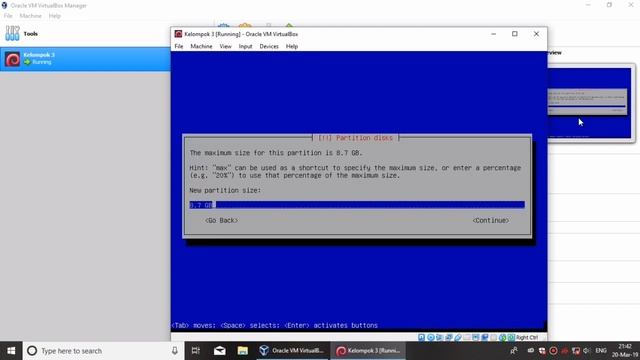Click the hard disk activity indicator icon

[x=421, y=338]
